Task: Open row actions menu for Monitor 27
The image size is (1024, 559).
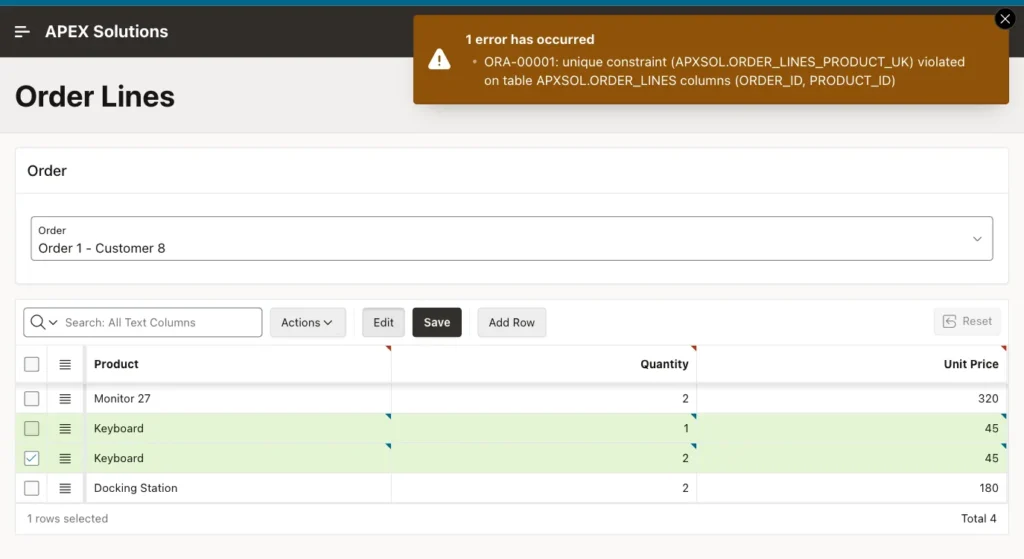Action: point(65,398)
